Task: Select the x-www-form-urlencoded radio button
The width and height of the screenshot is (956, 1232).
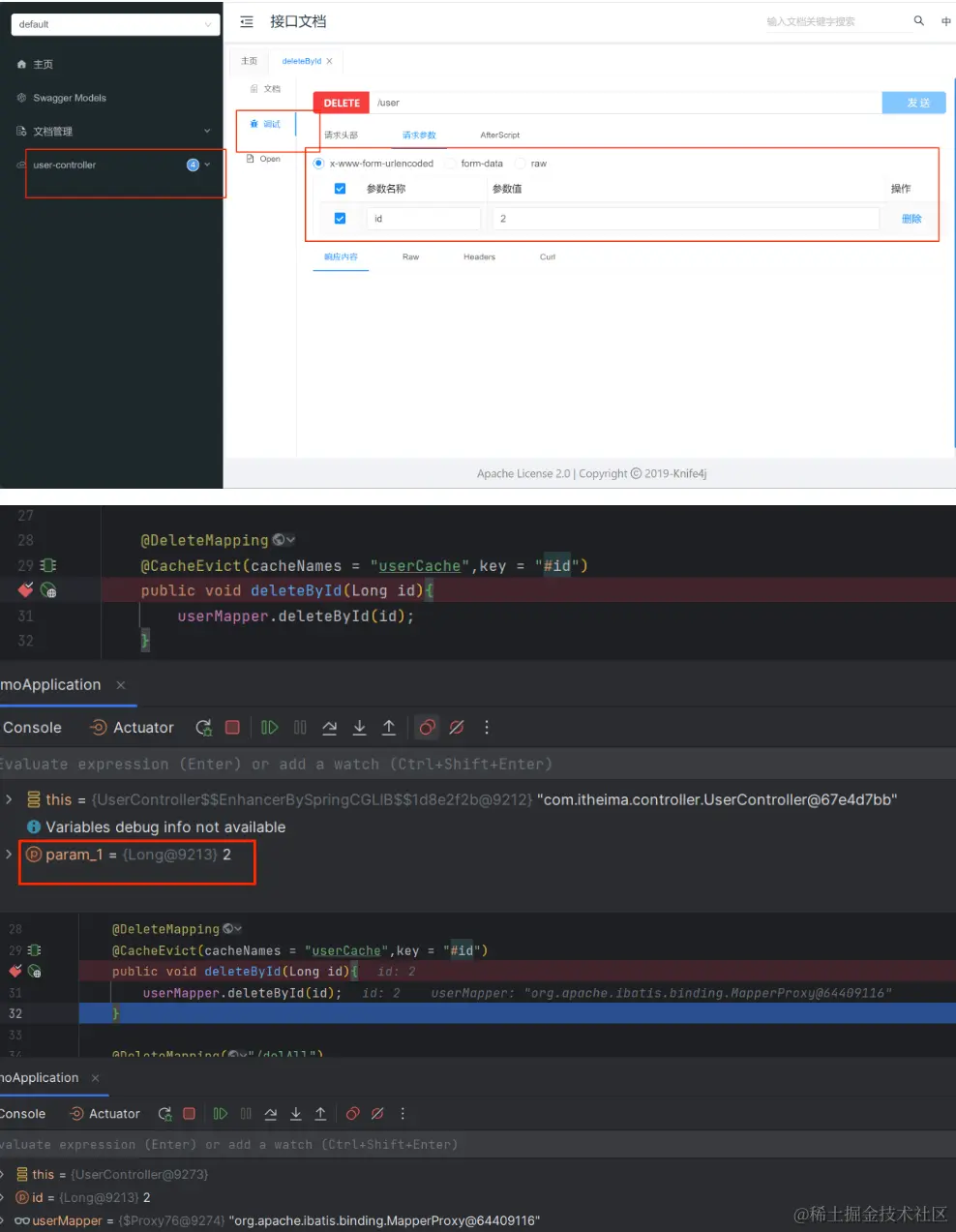Action: (x=318, y=164)
